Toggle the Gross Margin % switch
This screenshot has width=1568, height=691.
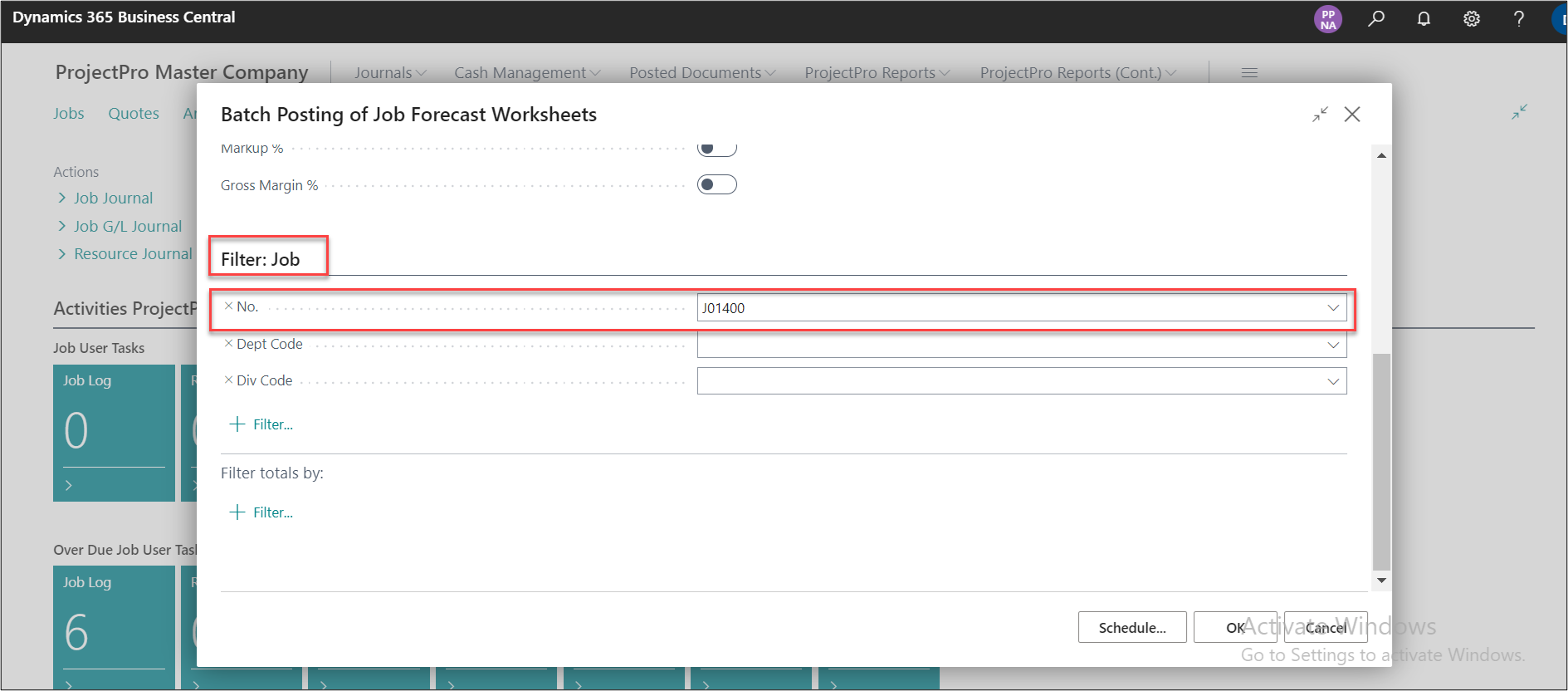716,184
